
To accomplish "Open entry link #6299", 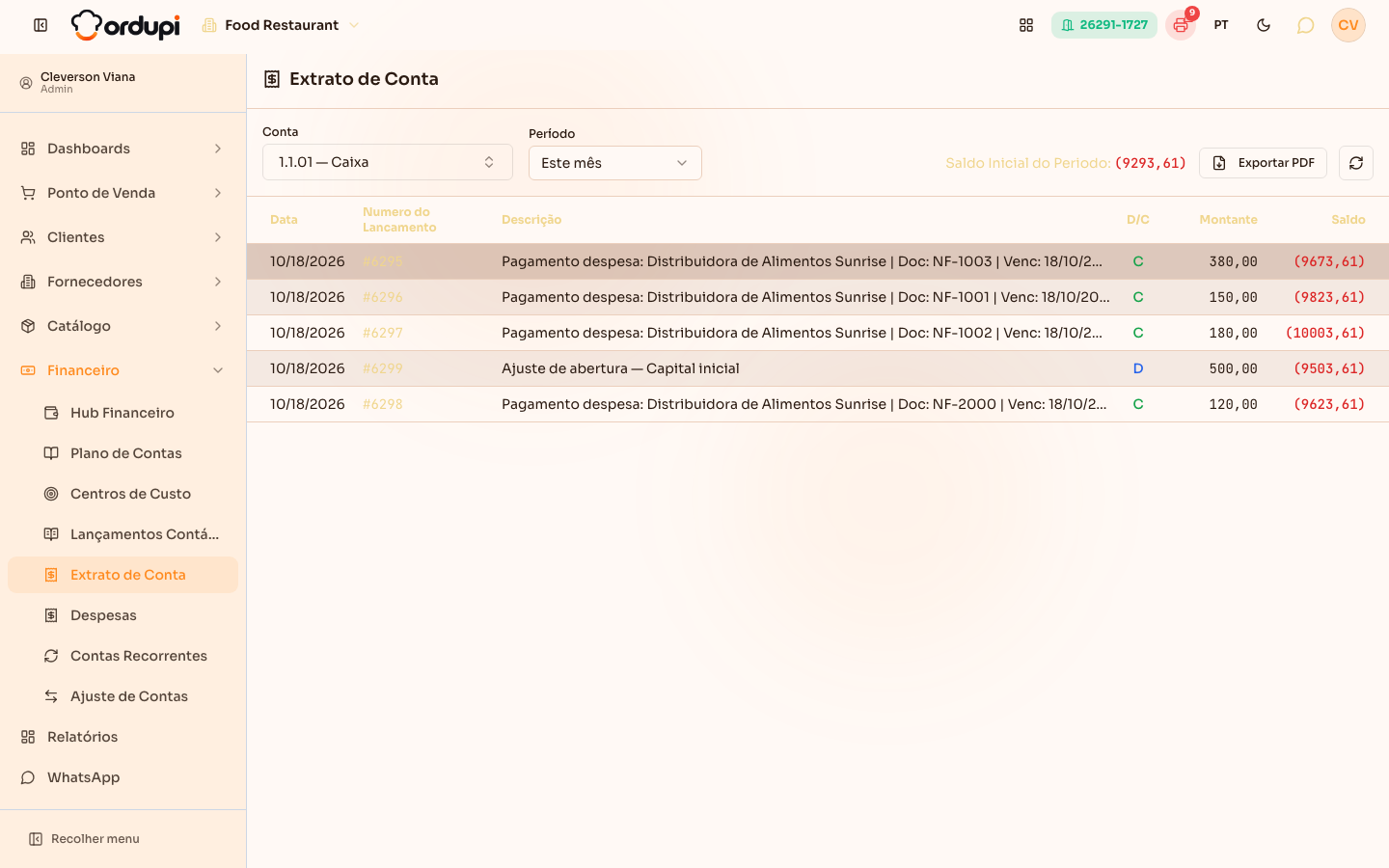I will click(383, 368).
